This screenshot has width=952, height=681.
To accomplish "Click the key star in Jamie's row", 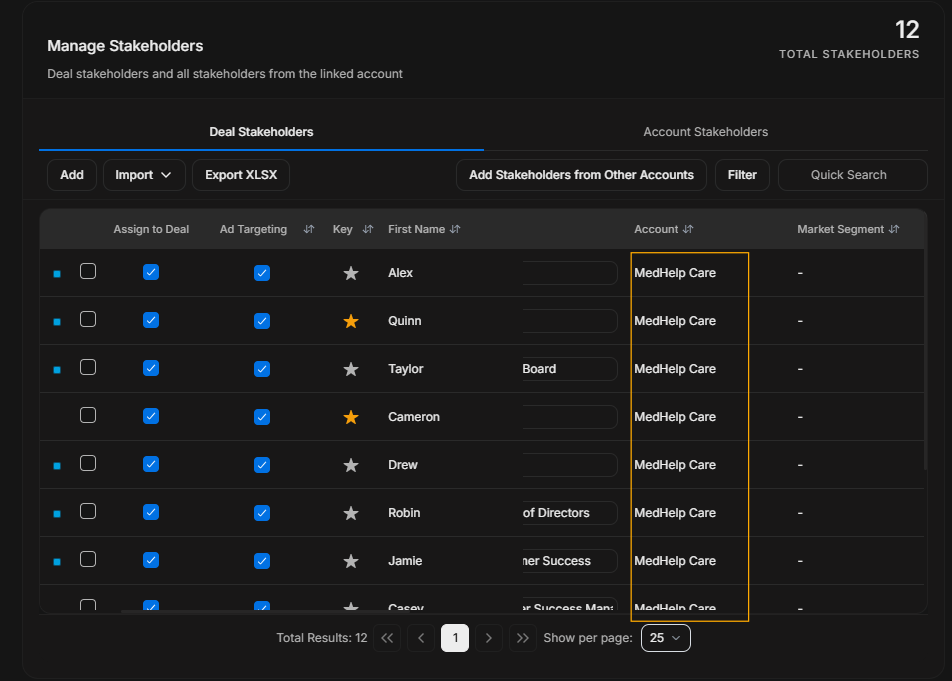I will 351,561.
